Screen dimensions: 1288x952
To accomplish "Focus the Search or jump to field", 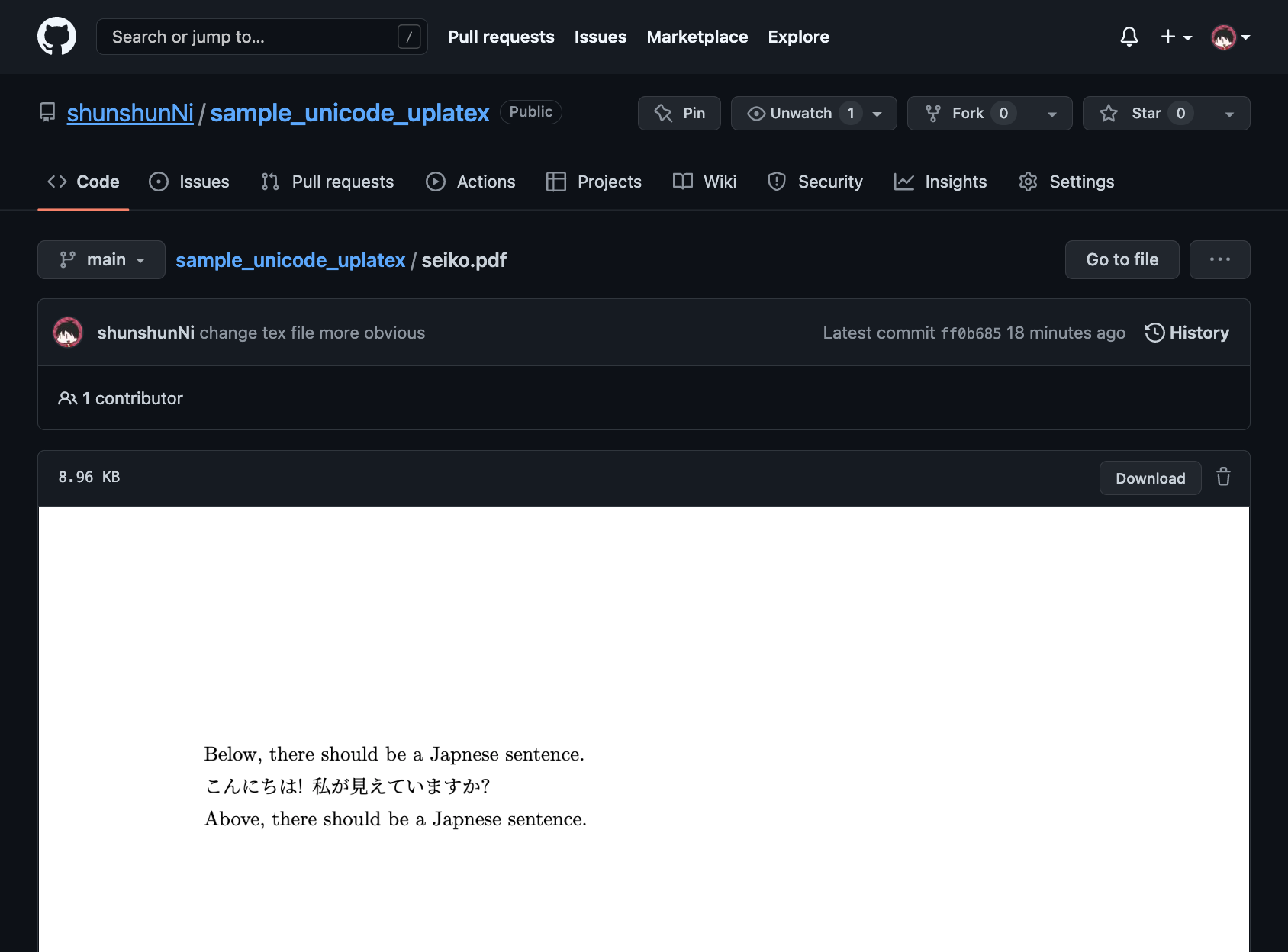I will tap(262, 37).
